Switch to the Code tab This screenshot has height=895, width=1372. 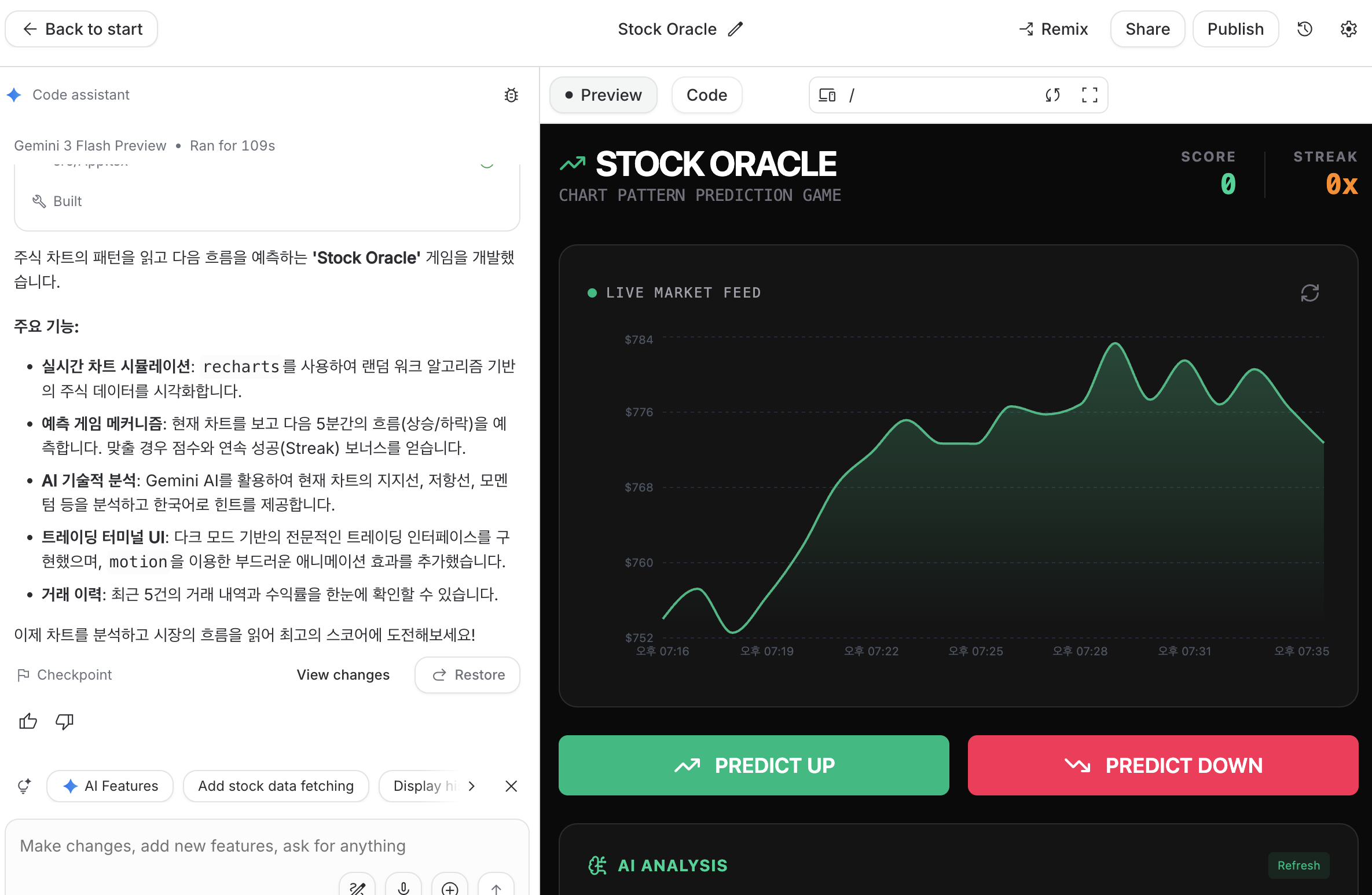(x=707, y=95)
